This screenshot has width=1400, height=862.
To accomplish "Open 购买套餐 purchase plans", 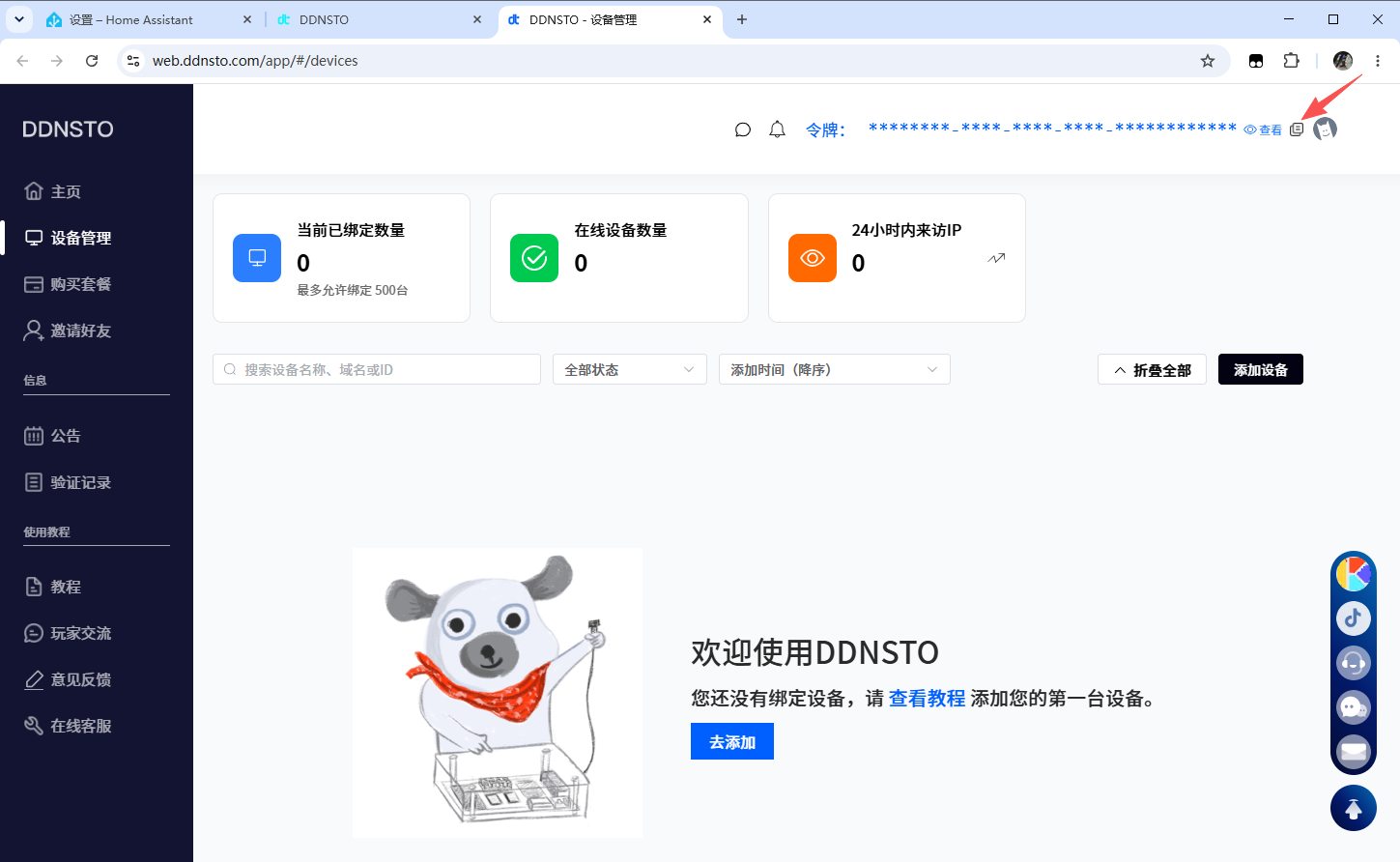I will [x=68, y=284].
